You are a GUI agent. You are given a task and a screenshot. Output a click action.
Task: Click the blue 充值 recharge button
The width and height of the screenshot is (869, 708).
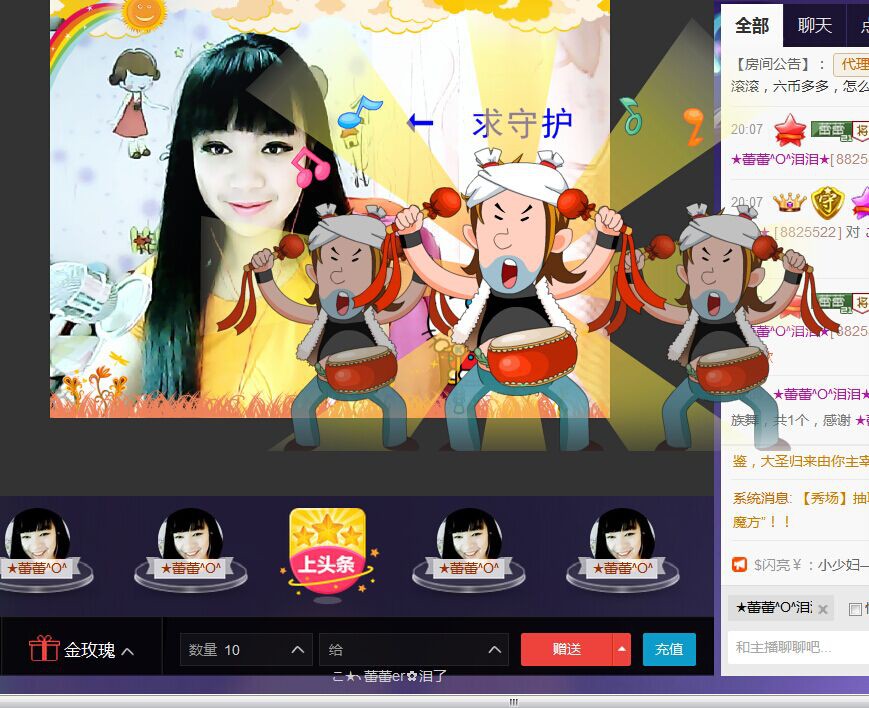click(669, 649)
